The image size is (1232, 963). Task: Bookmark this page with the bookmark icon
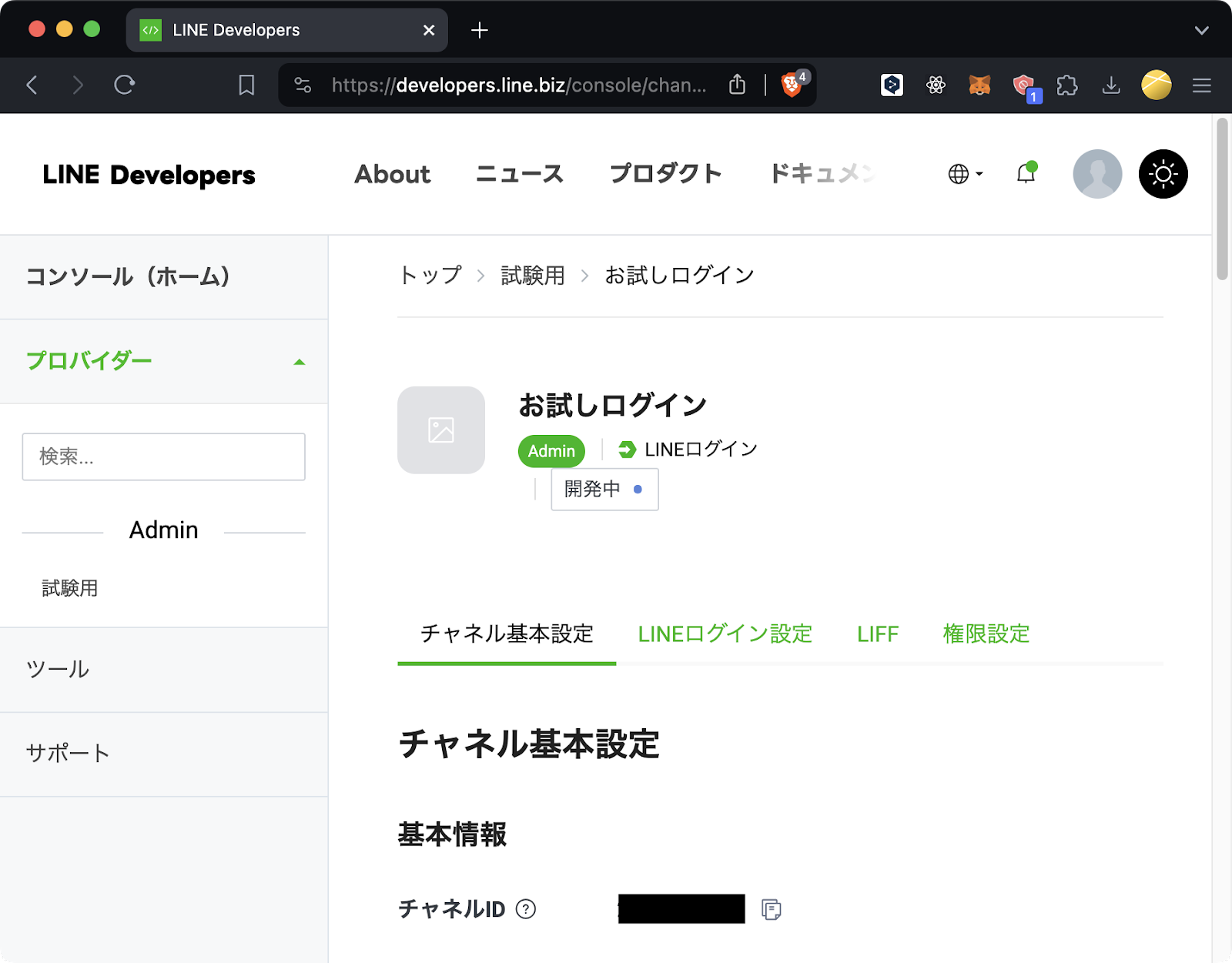(x=246, y=85)
